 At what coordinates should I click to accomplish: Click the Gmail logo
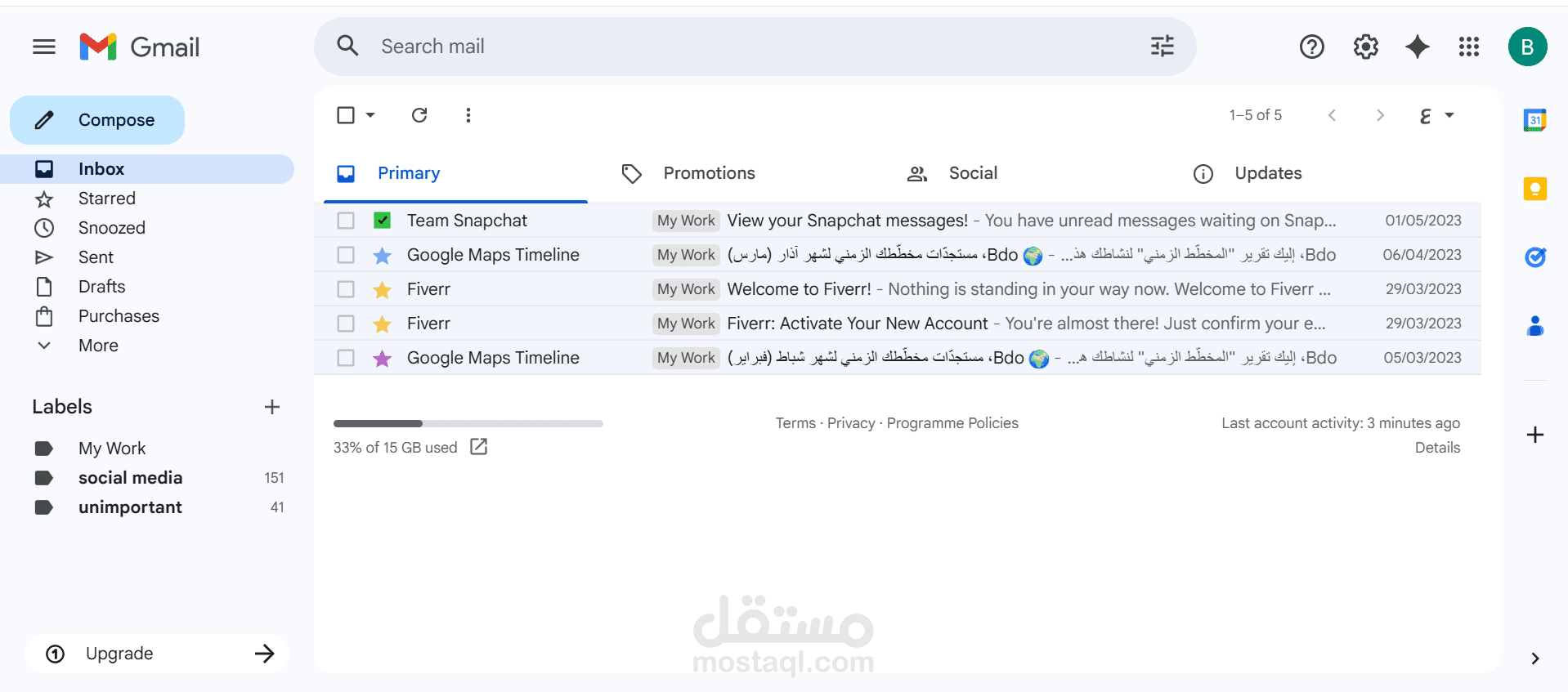[140, 47]
